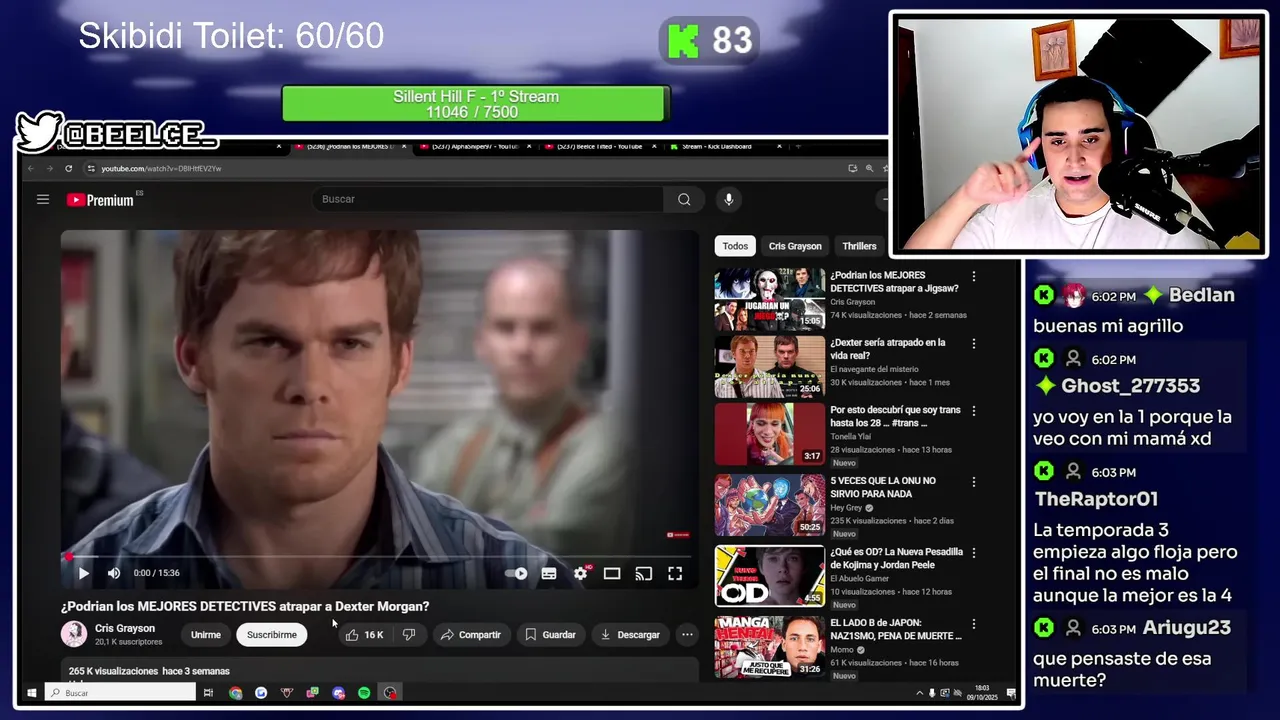This screenshot has height=720, width=1280.
Task: Expand the video description with 265 K visualizaciones
Action: 379,671
